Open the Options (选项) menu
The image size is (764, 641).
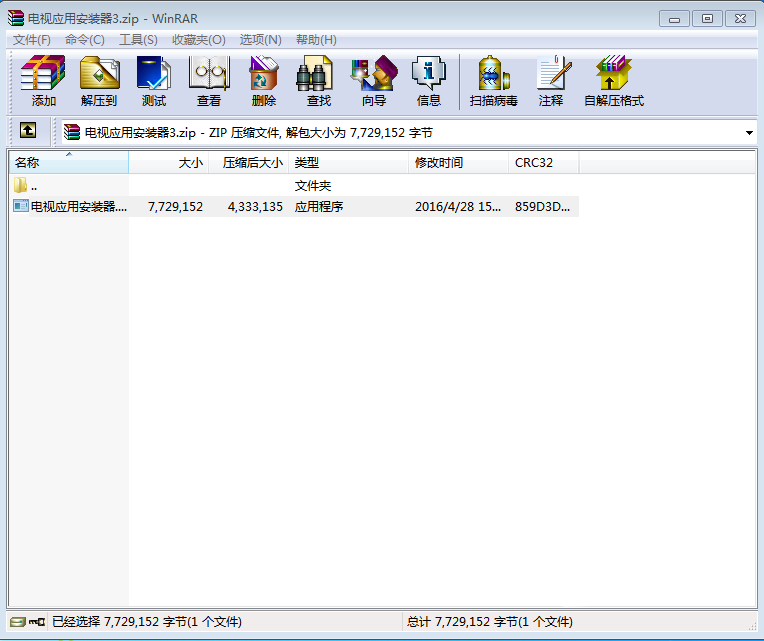tap(261, 40)
